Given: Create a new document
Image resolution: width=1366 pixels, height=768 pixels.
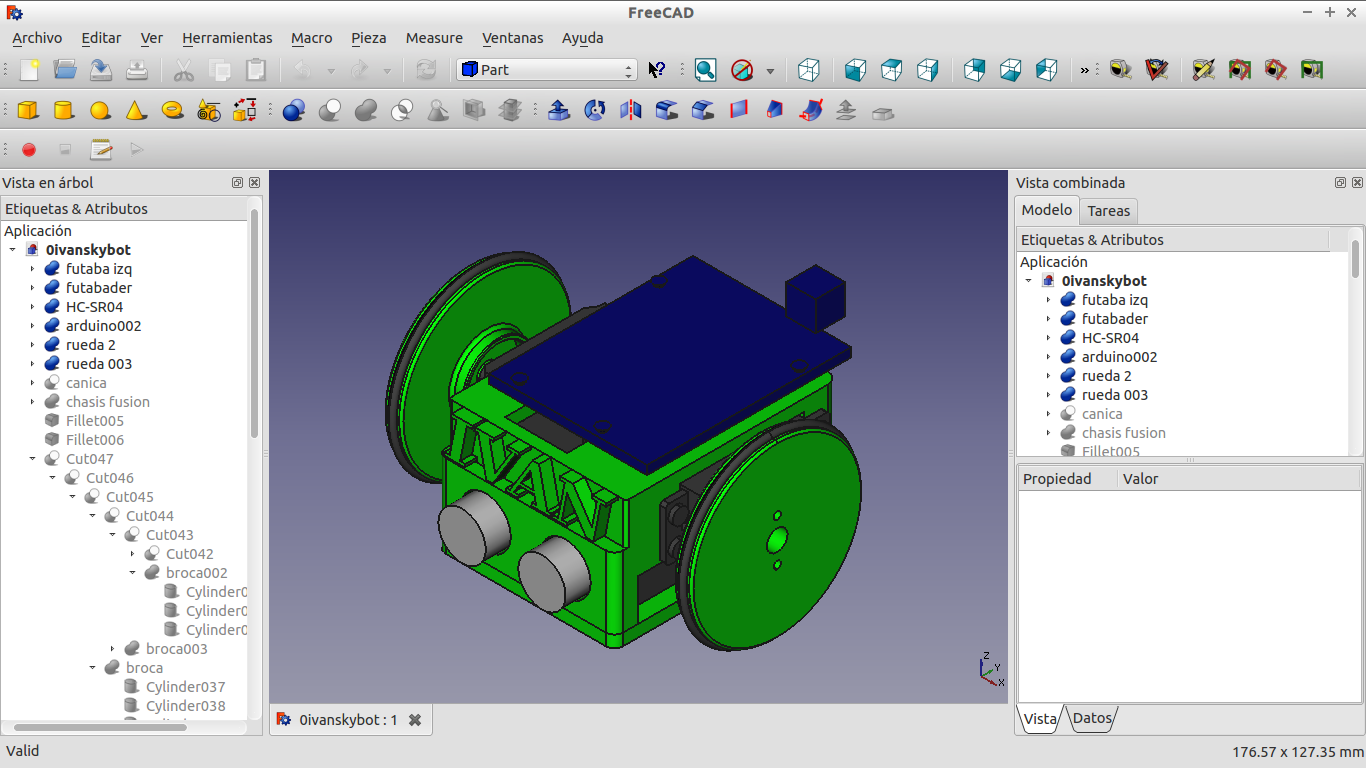Looking at the screenshot, I should point(29,70).
